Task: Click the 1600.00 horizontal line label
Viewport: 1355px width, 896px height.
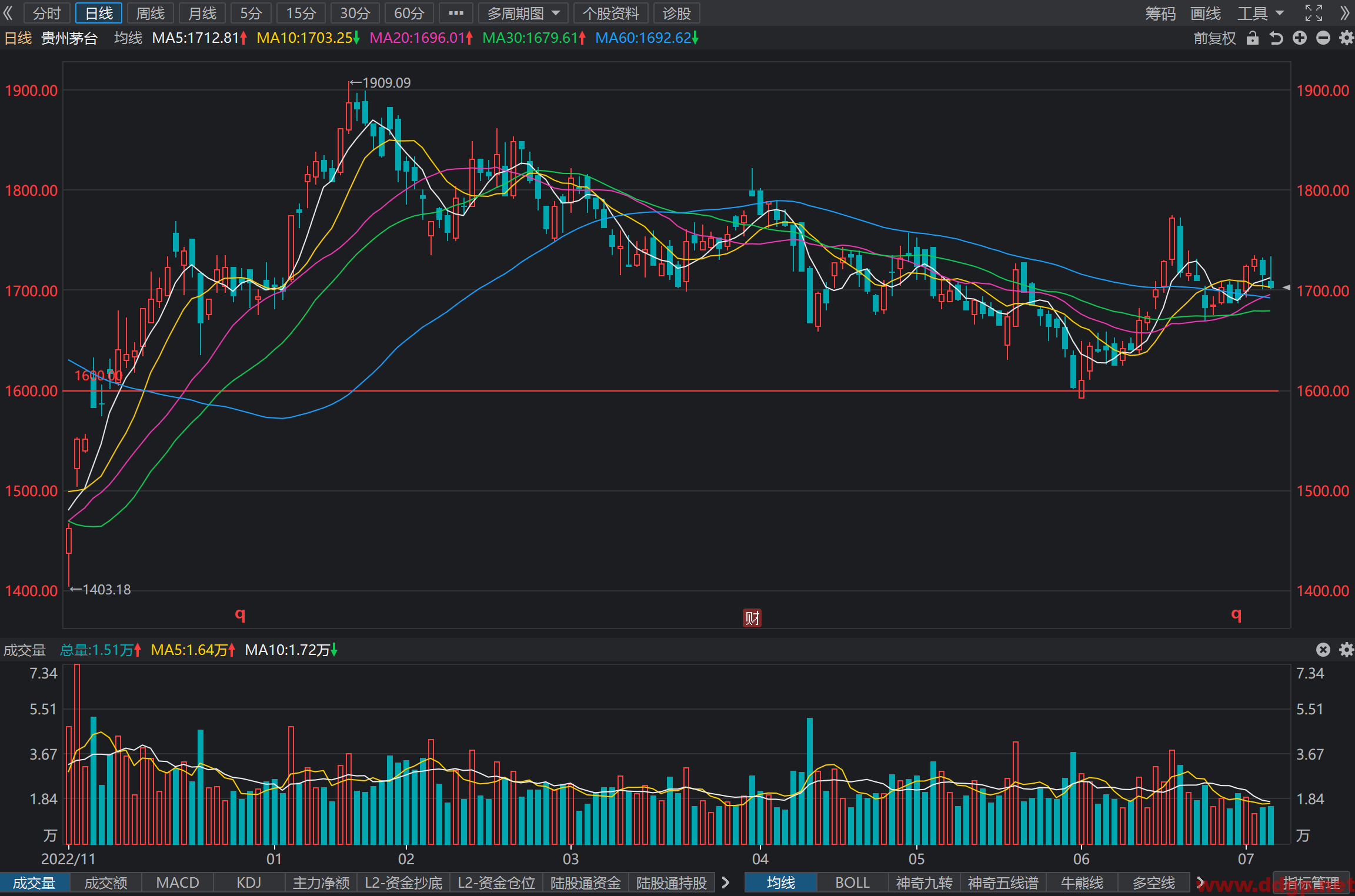Action: click(98, 376)
